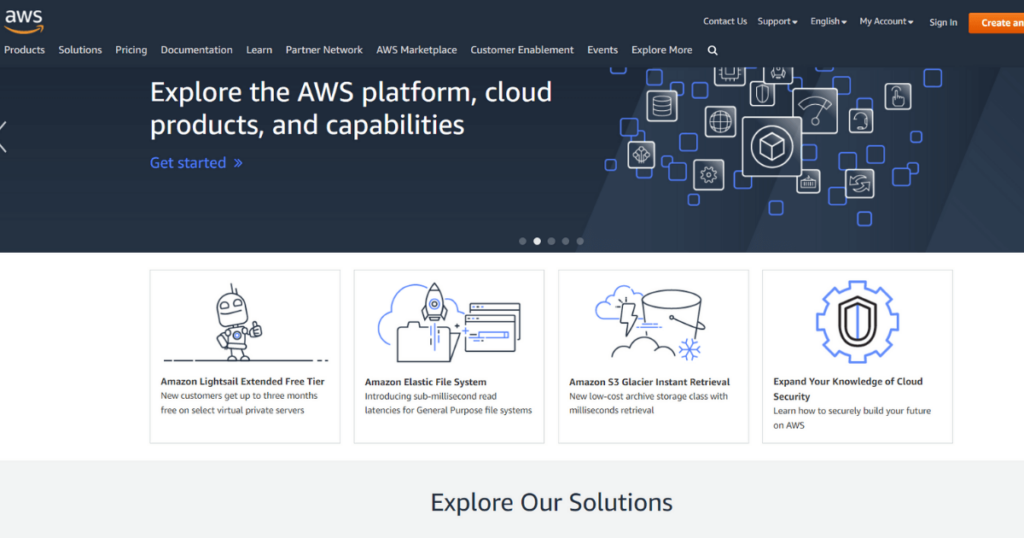Screen dimensions: 1024x538
Task: Open Expand Your Knowledge of Cloud Security title
Action: click(848, 388)
